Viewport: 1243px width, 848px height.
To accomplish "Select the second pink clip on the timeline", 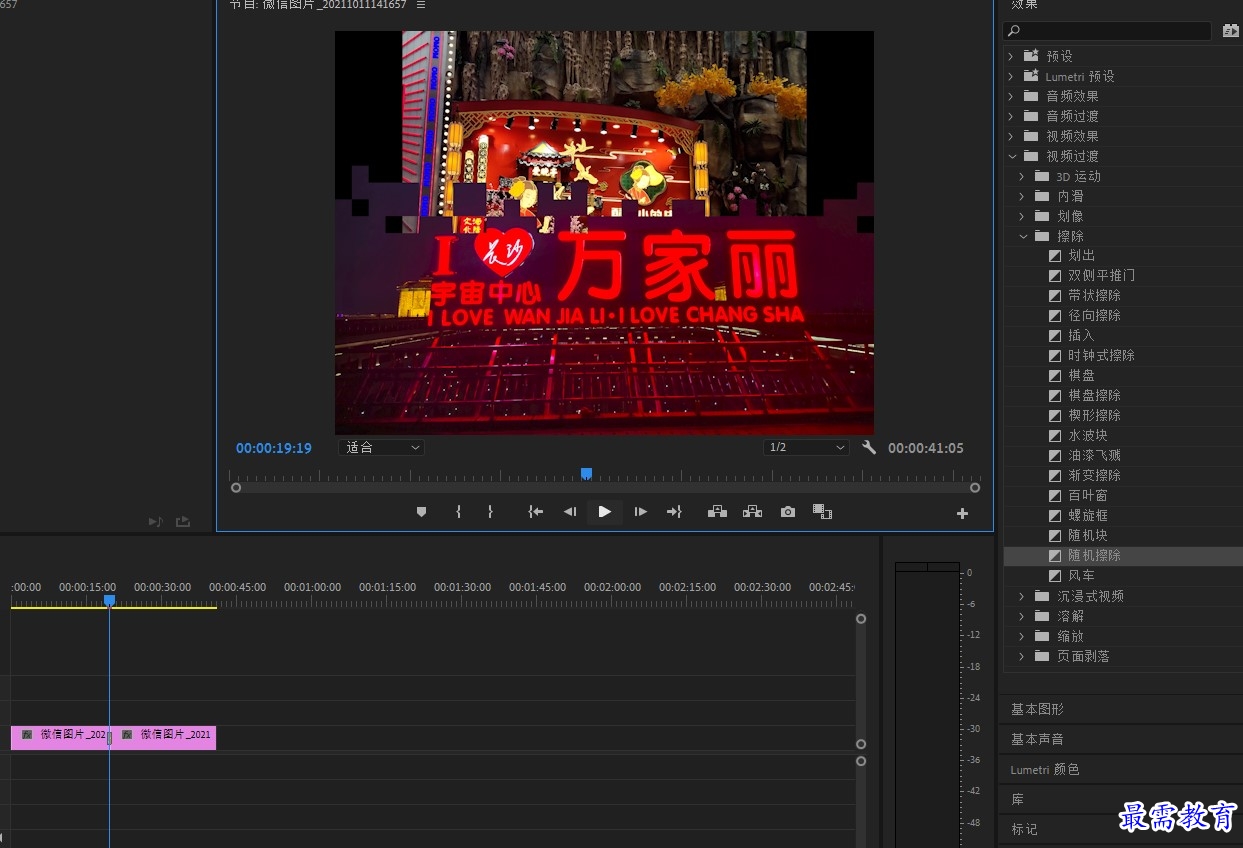I will [x=163, y=737].
